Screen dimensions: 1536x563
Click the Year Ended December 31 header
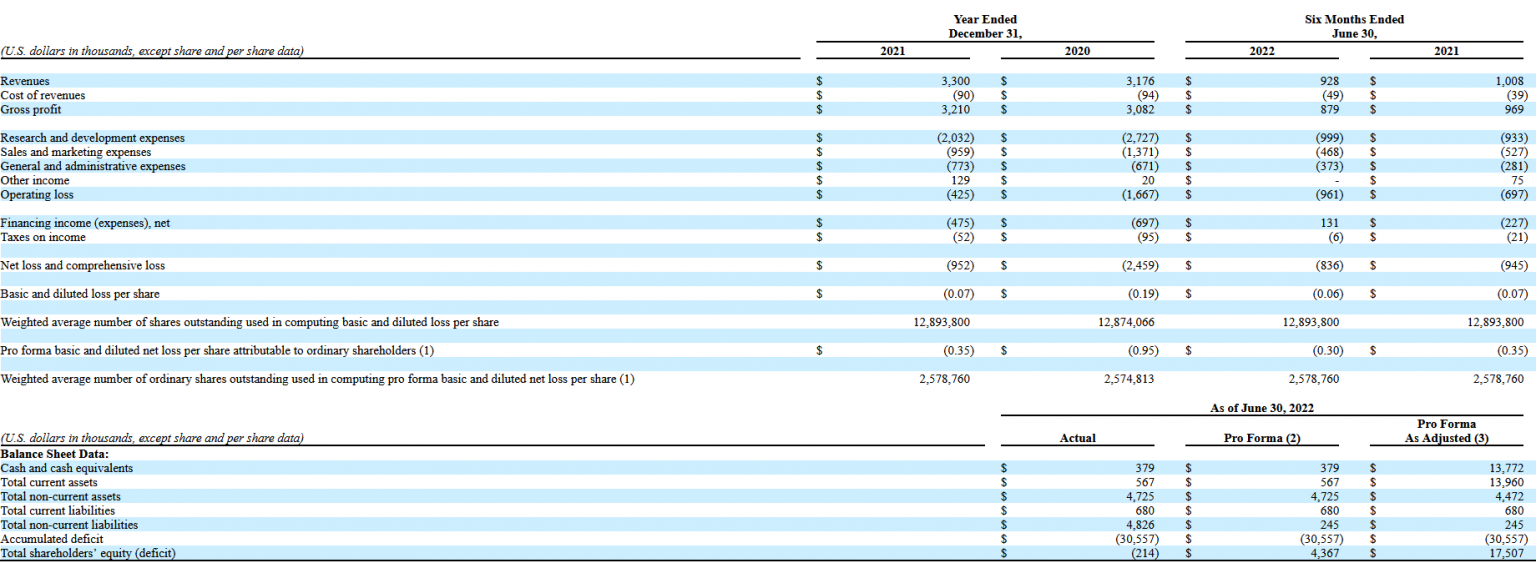click(x=984, y=27)
